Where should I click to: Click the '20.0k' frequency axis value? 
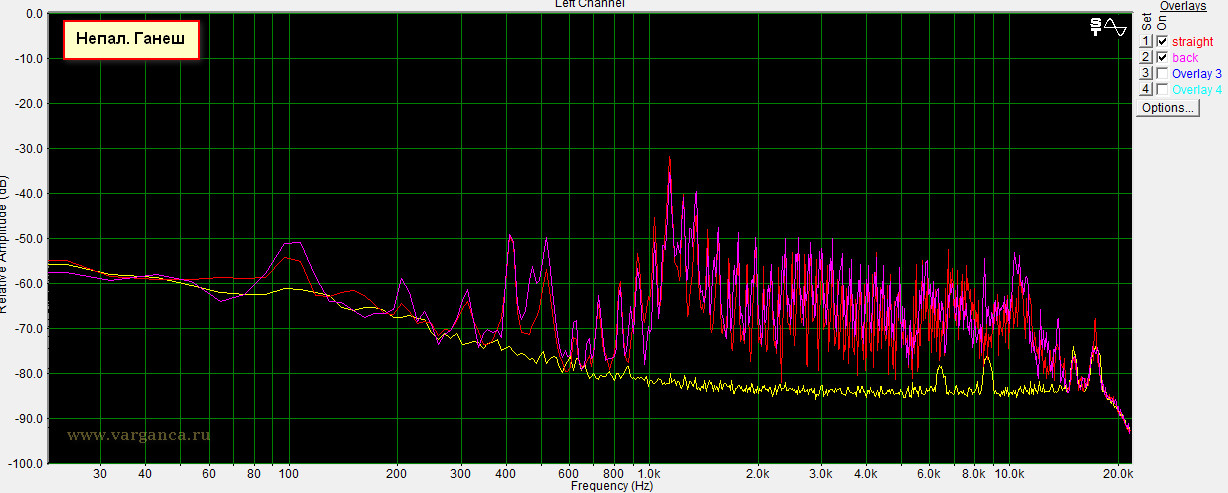click(1117, 473)
